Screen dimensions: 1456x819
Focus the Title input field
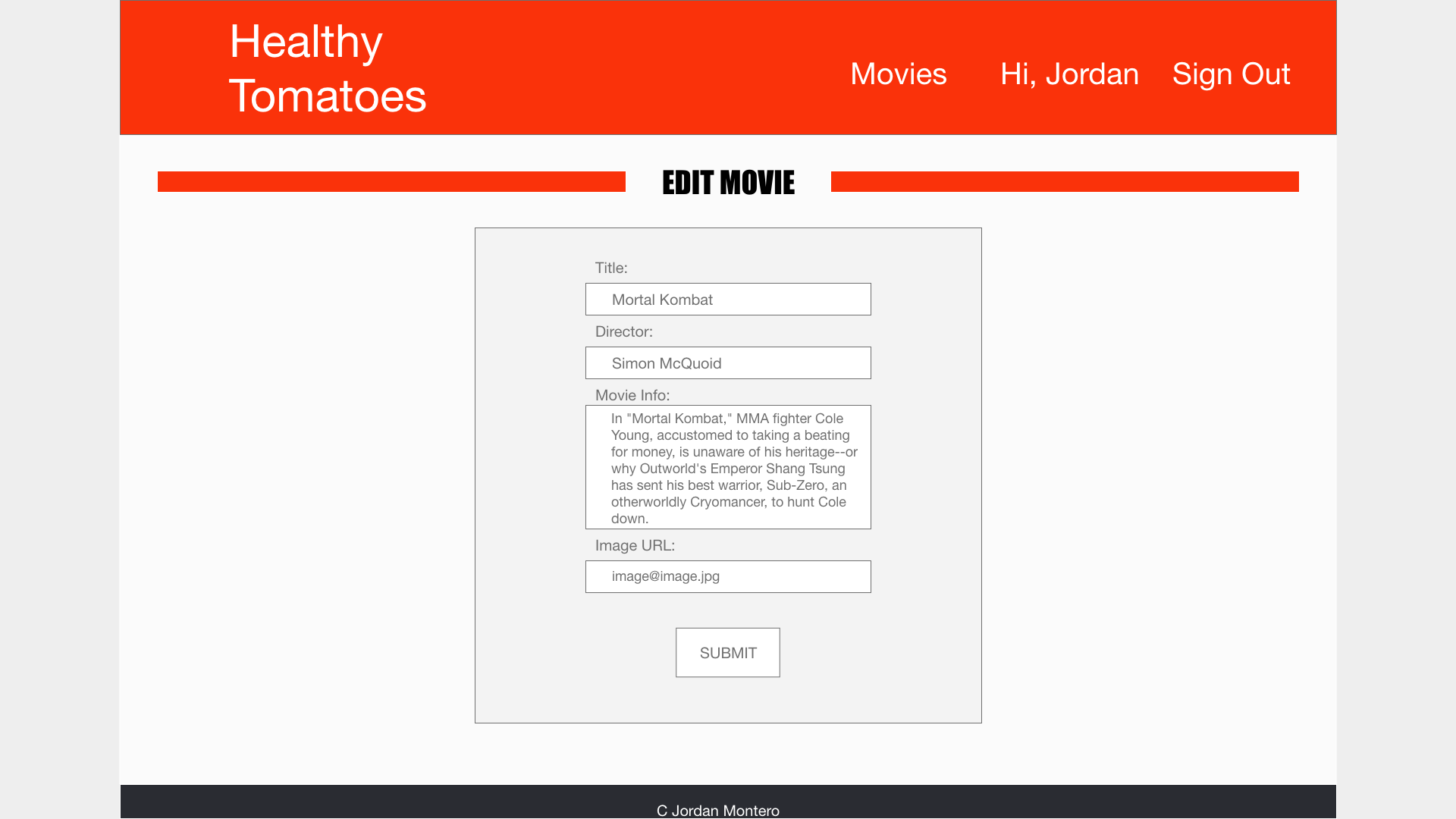(789, 300)
